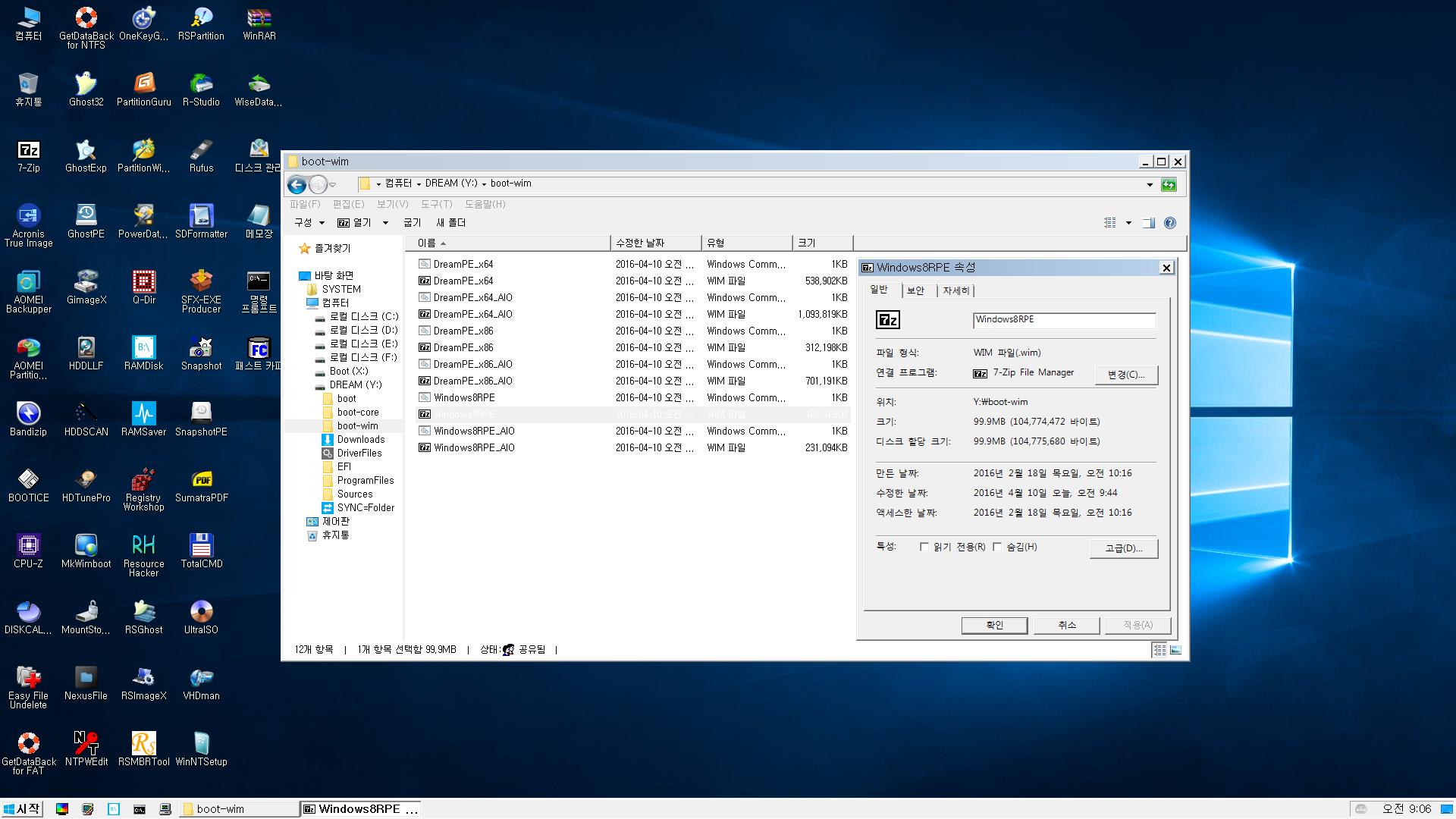This screenshot has height=819, width=1456.
Task: Click the explorer help question-mark icon
Action: (1170, 223)
